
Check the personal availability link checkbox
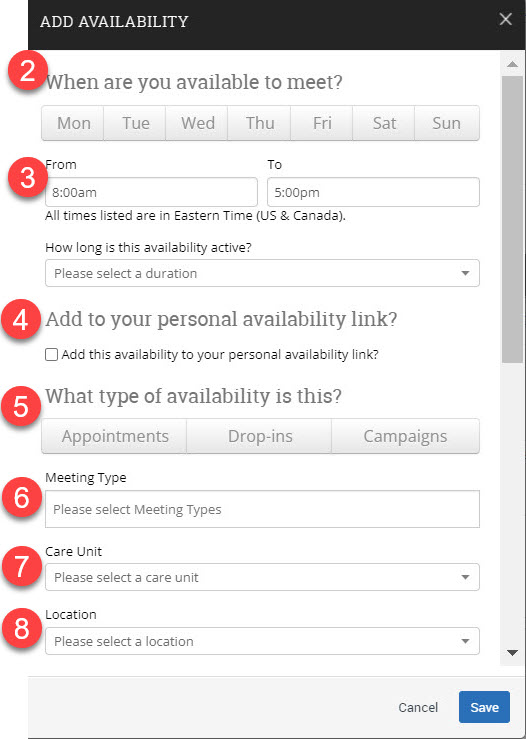pos(51,354)
